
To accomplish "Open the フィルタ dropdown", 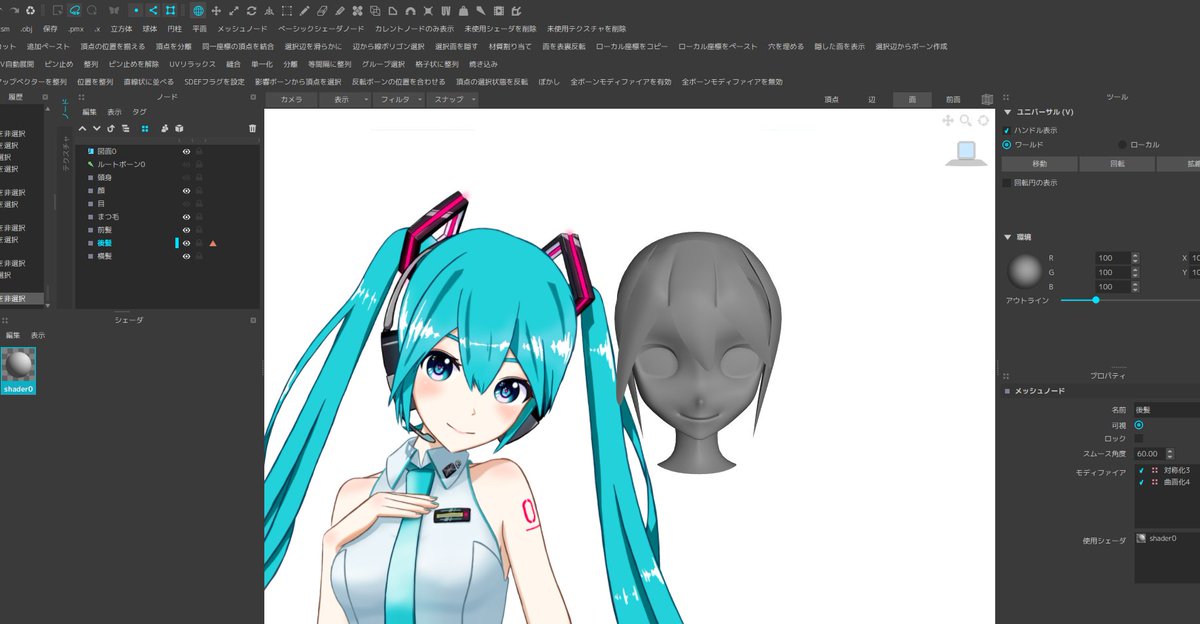I will click(400, 99).
